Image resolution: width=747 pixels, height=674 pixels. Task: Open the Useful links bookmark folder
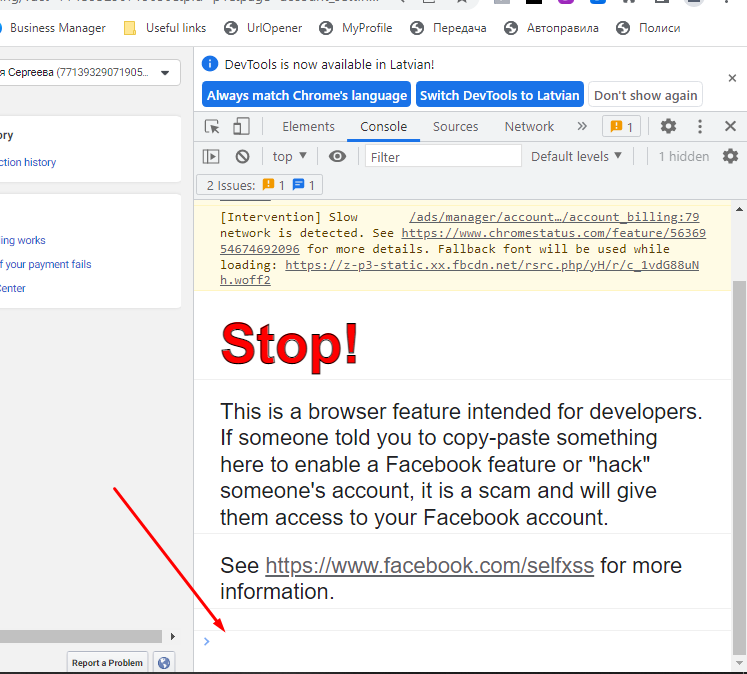pos(165,28)
